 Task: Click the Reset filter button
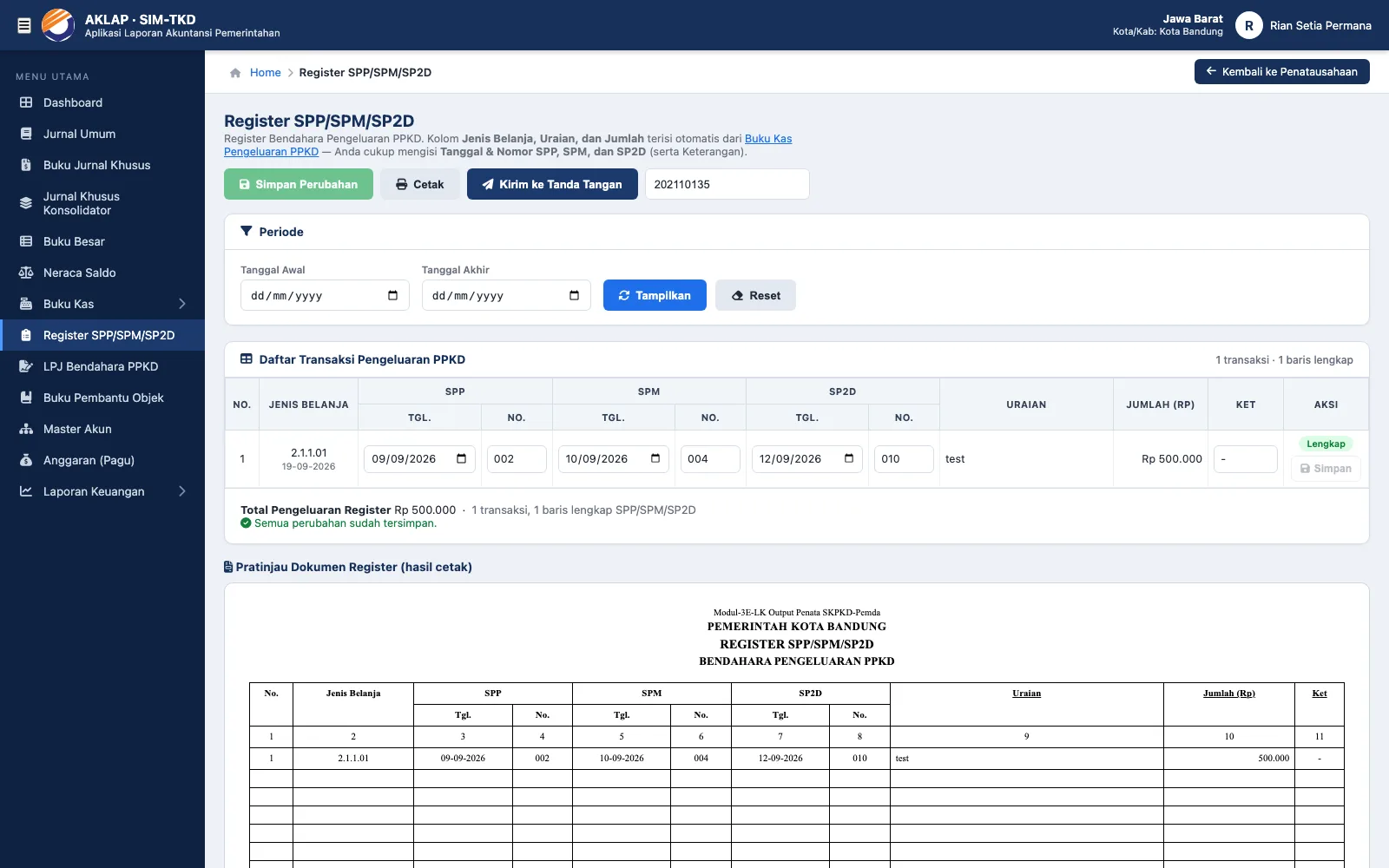point(755,295)
